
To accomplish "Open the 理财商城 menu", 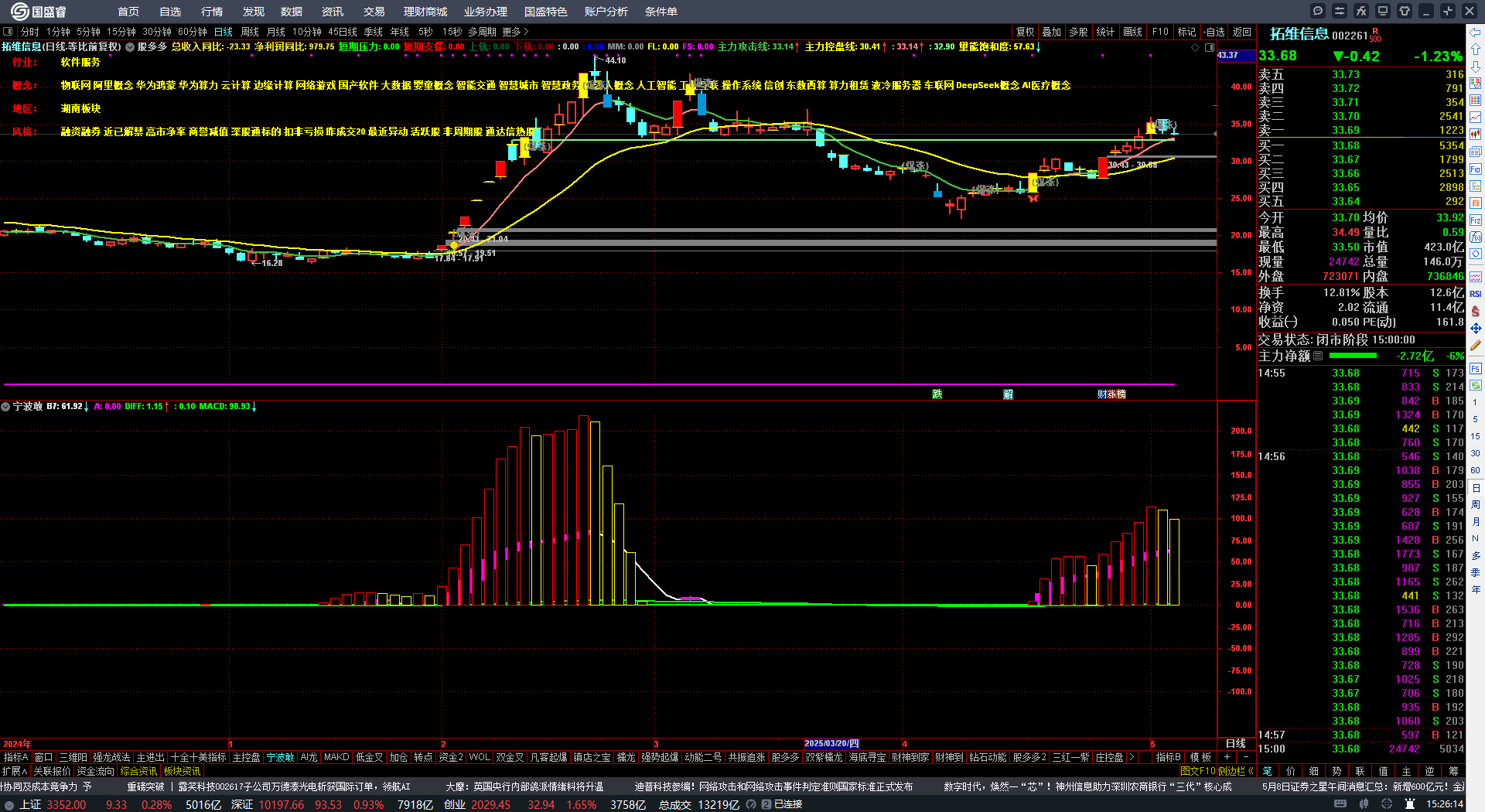I will [425, 12].
